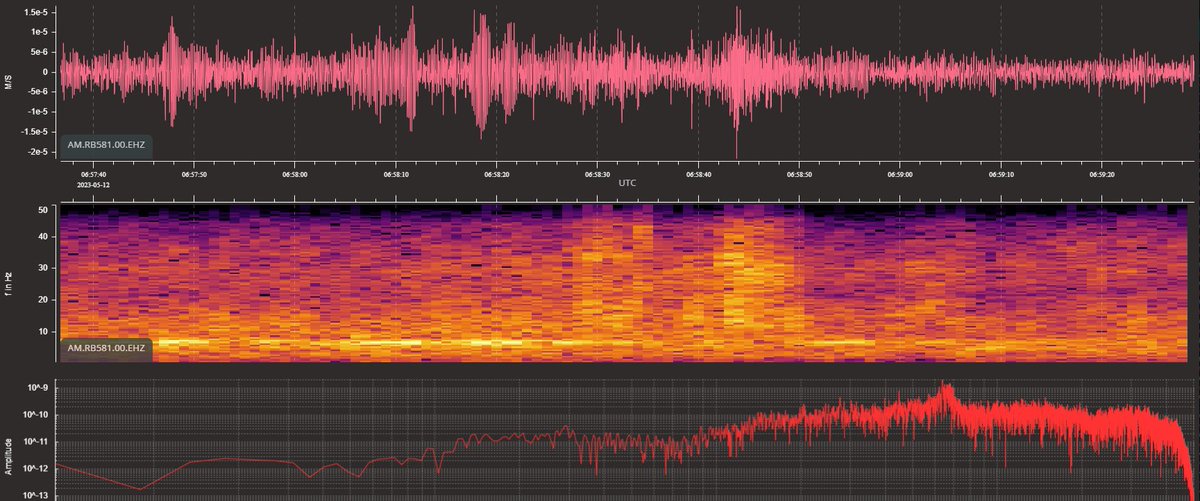Click the 50 Hz tick on the spectrogram
Screen dimensions: 1200x501
(43, 209)
